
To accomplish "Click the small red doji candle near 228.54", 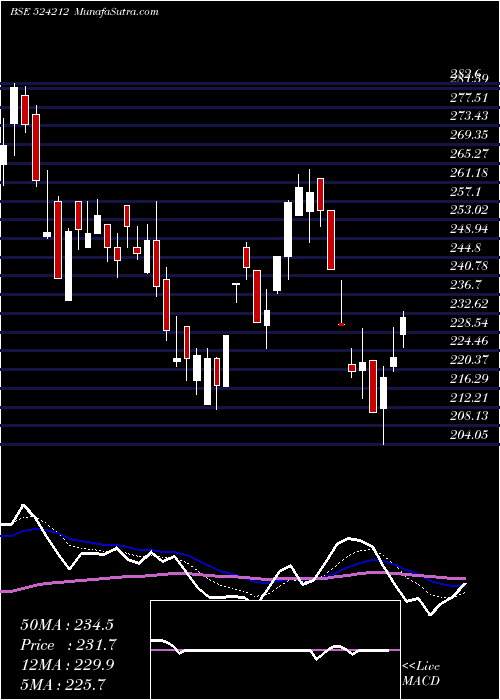I will tap(342, 325).
